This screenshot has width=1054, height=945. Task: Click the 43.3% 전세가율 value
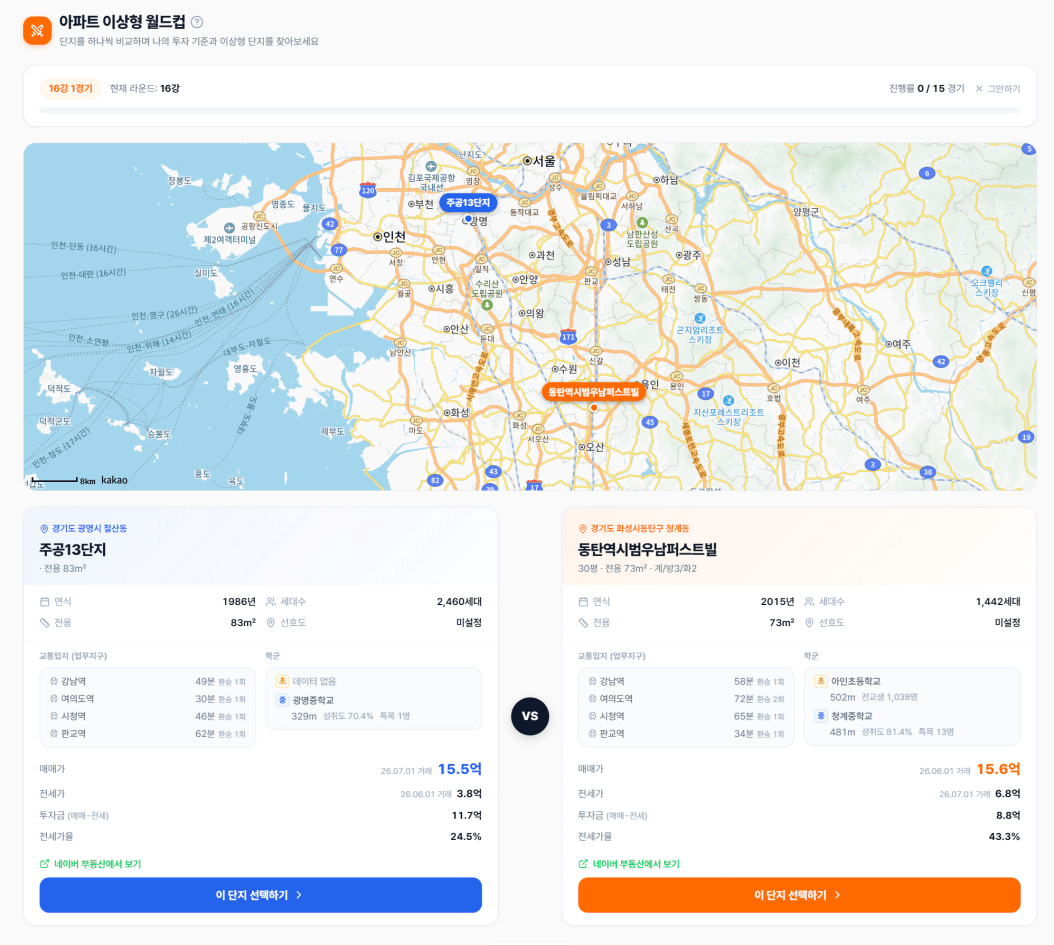tap(1004, 837)
